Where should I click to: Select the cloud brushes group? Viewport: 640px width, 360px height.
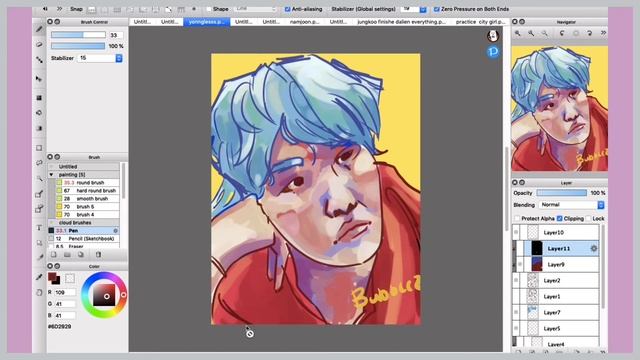click(x=84, y=222)
